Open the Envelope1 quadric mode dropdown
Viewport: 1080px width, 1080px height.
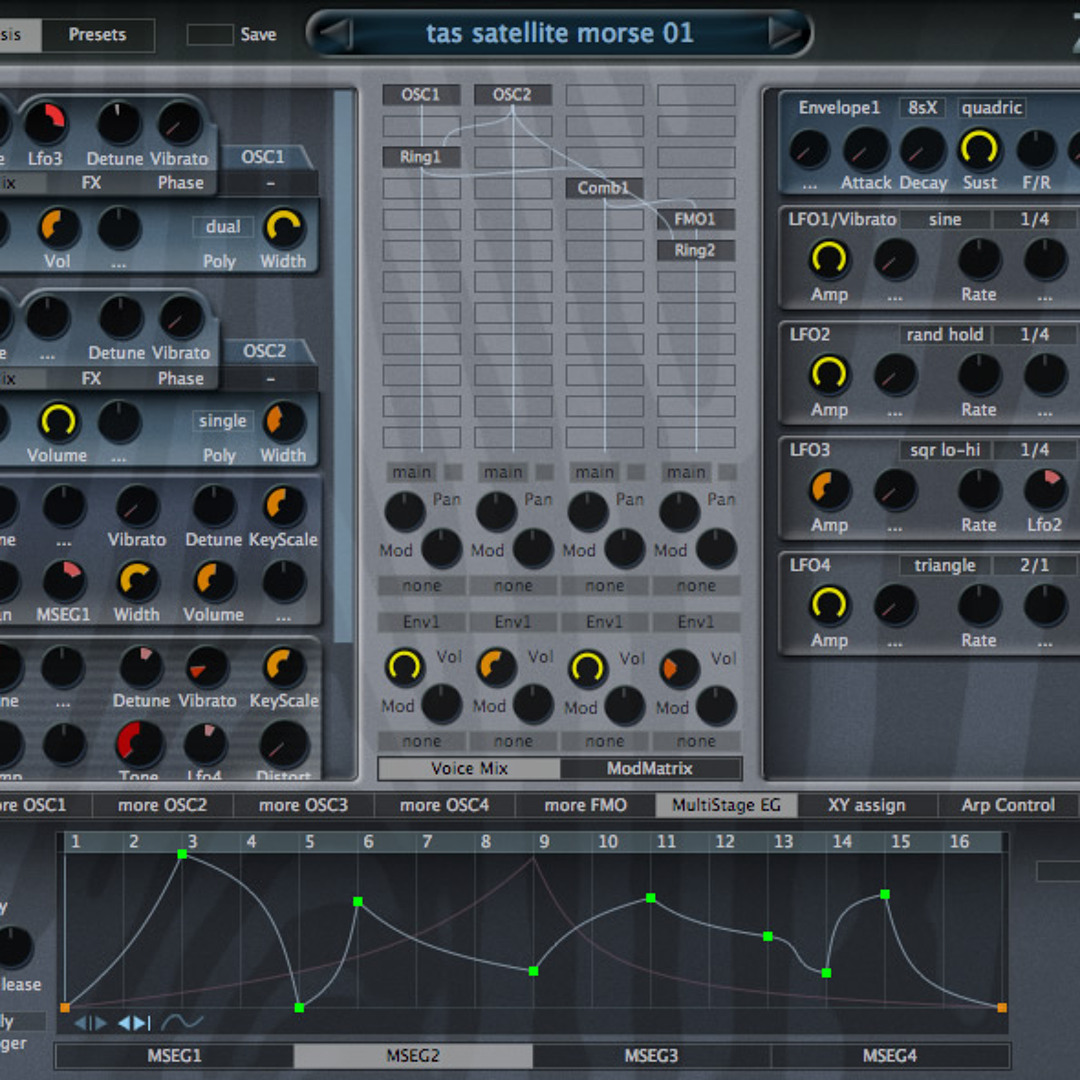pos(992,108)
